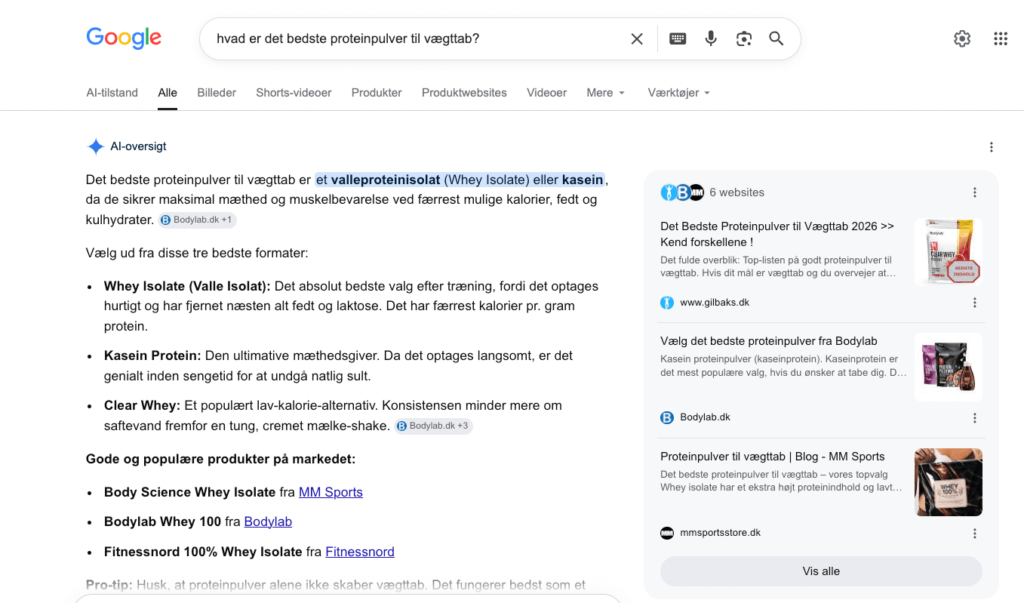Click the stacked site icons beside 6 websites
The height and width of the screenshot is (603, 1024).
pos(682,192)
